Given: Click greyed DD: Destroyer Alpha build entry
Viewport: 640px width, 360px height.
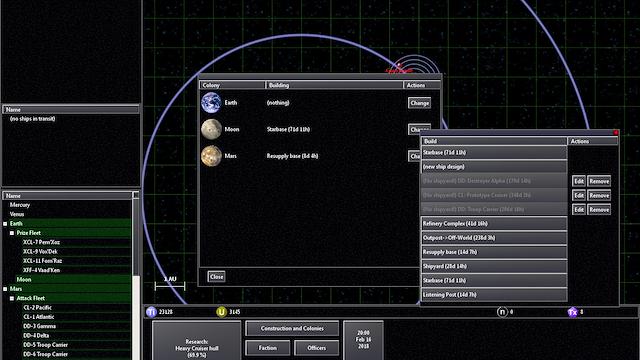Looking at the screenshot, I should (x=494, y=181).
